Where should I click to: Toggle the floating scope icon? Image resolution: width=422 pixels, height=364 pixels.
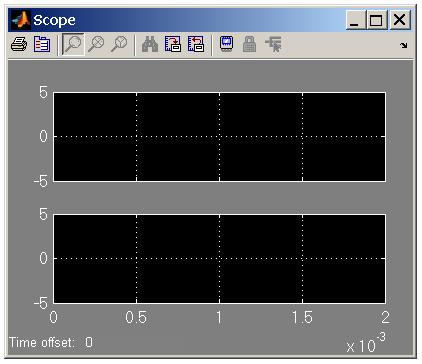click(227, 44)
